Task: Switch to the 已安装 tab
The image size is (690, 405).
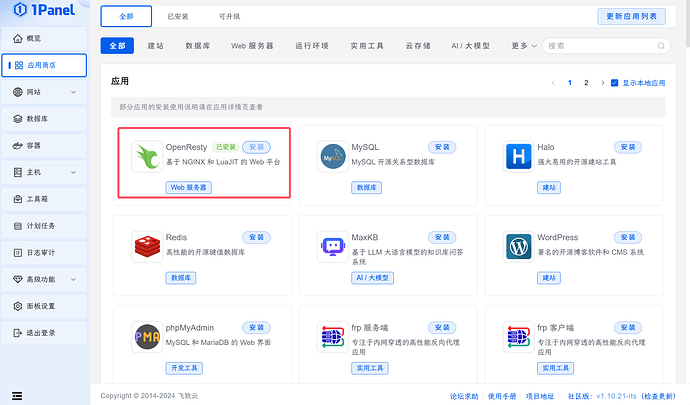Action: tap(178, 17)
